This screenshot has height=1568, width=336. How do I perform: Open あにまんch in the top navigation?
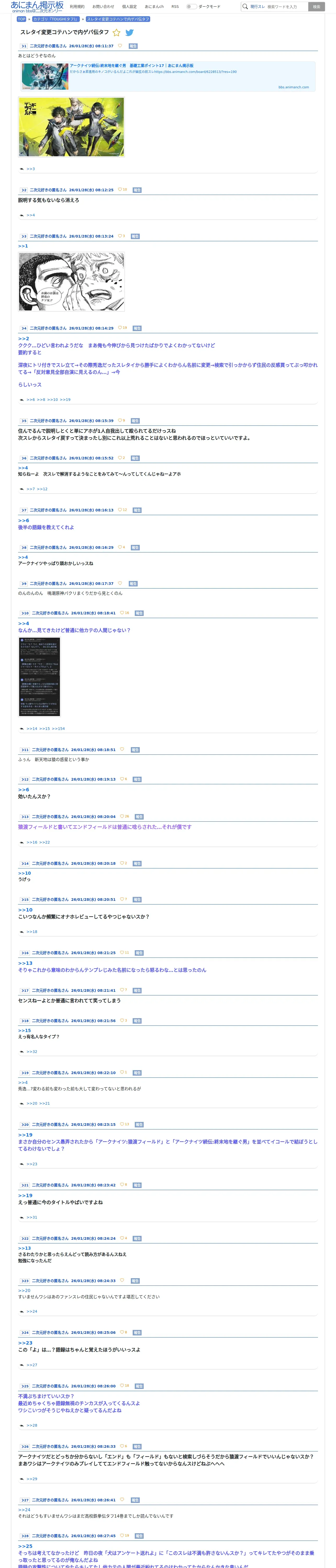[x=154, y=7]
